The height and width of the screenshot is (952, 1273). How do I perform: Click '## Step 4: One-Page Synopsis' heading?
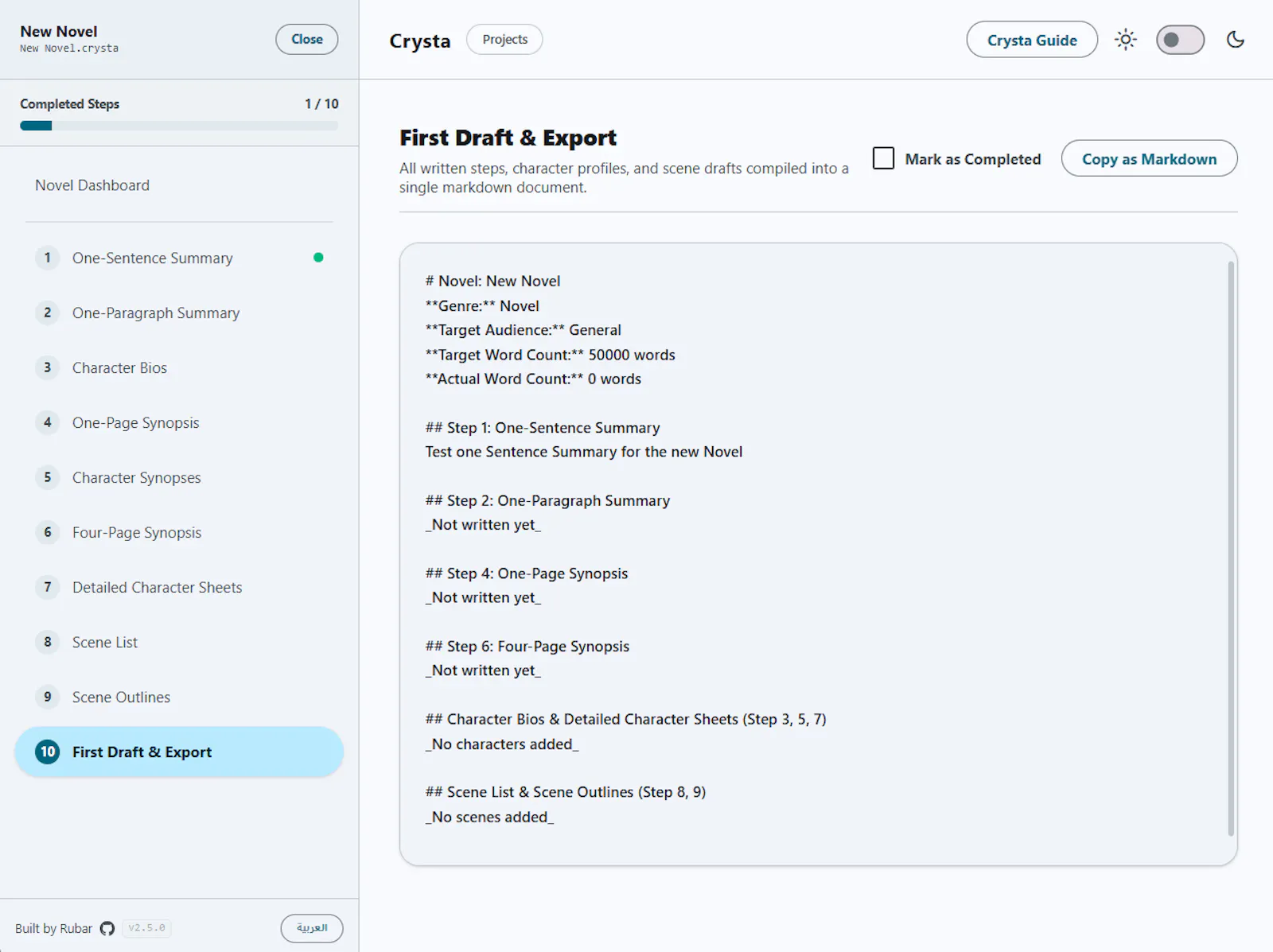(527, 573)
